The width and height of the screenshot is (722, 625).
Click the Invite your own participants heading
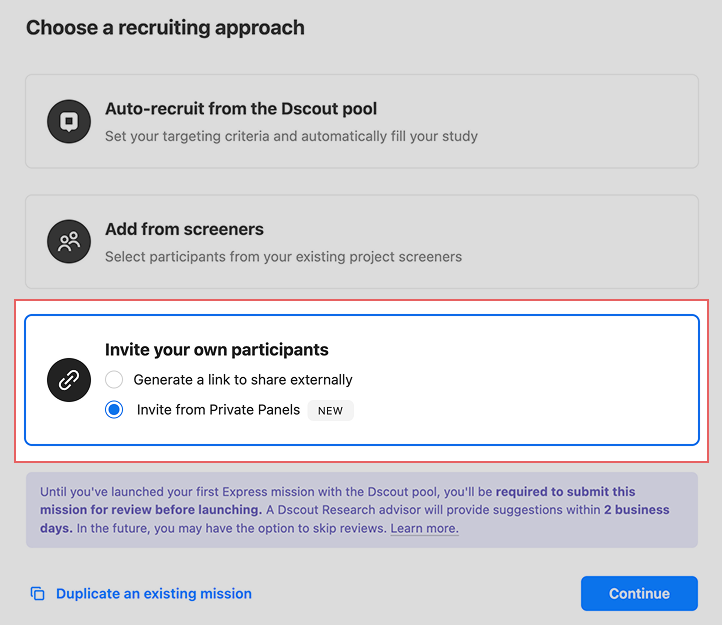pos(216,350)
